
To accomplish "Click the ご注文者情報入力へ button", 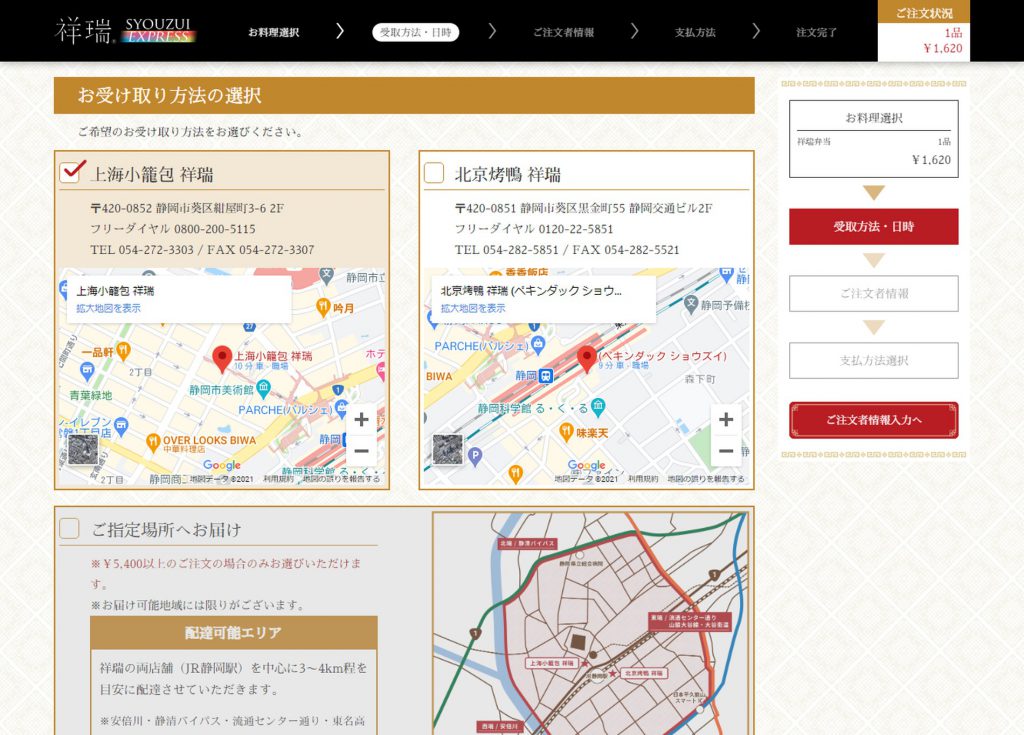I will coord(874,419).
